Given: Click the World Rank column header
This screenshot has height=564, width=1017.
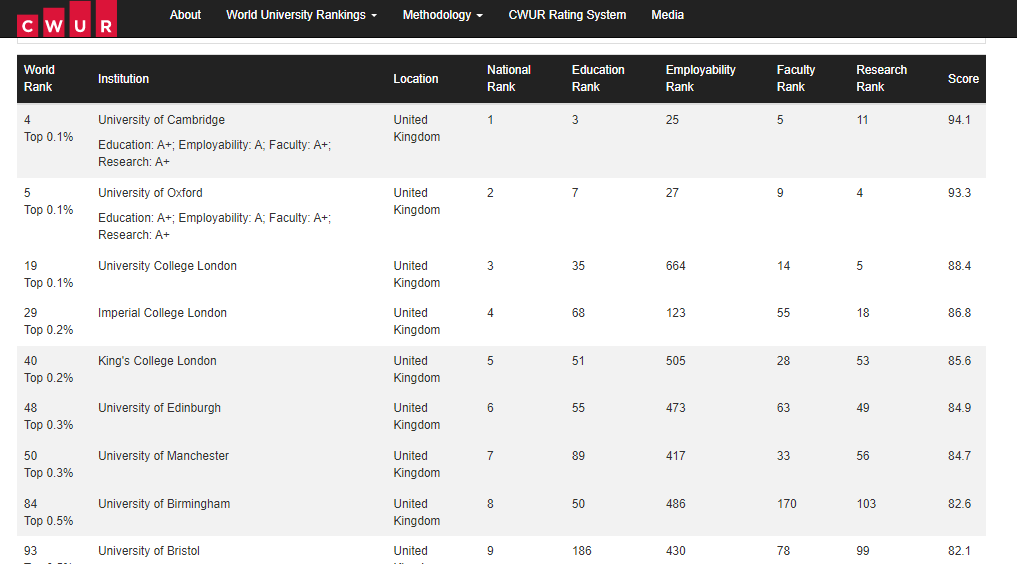Looking at the screenshot, I should (39, 78).
